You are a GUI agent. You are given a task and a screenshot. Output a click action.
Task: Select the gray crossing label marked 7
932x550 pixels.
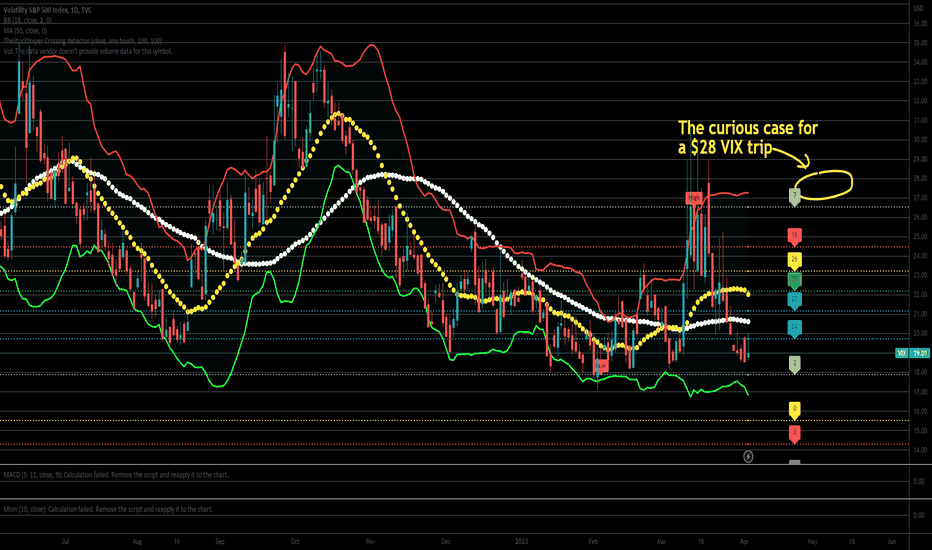pos(794,196)
